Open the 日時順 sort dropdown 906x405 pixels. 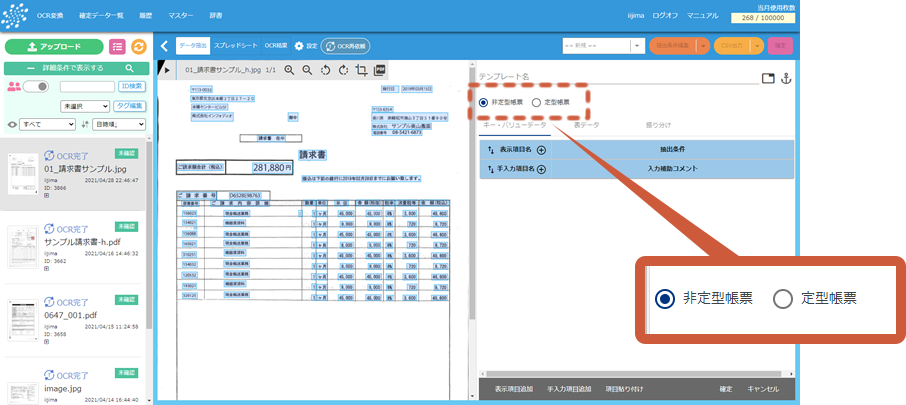pos(119,124)
